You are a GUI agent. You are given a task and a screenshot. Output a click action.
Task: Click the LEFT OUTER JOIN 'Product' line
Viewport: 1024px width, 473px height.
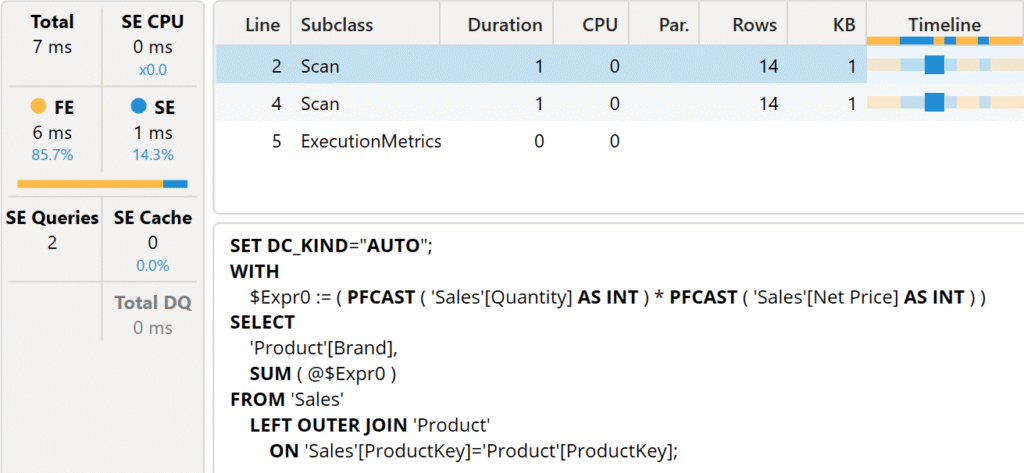tap(370, 425)
